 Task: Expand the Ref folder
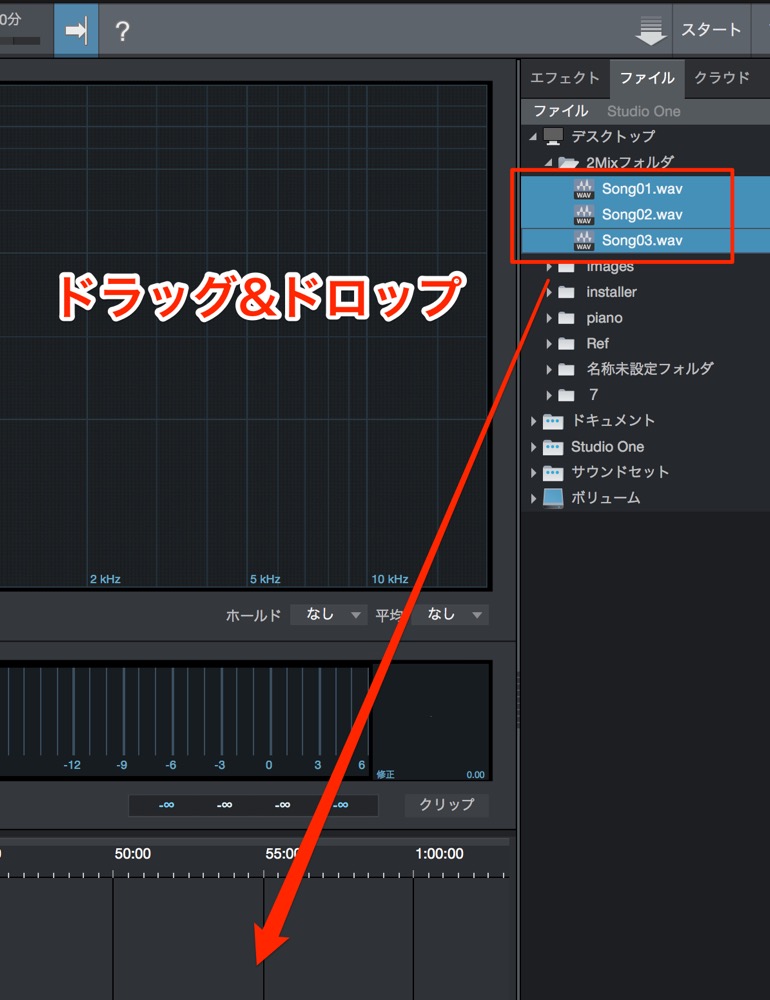click(549, 344)
